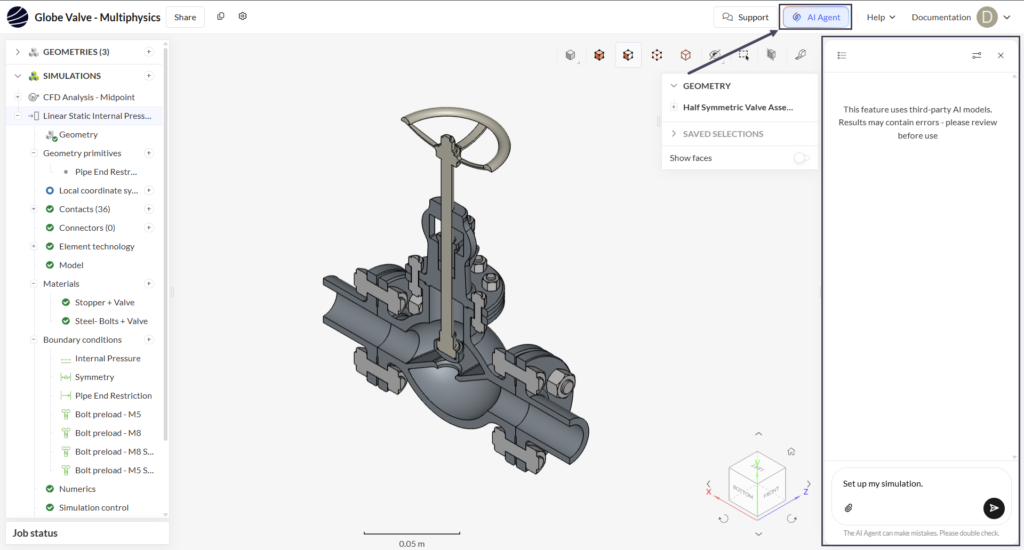Send the AI Agent message
The width and height of the screenshot is (1024, 550).
(993, 508)
